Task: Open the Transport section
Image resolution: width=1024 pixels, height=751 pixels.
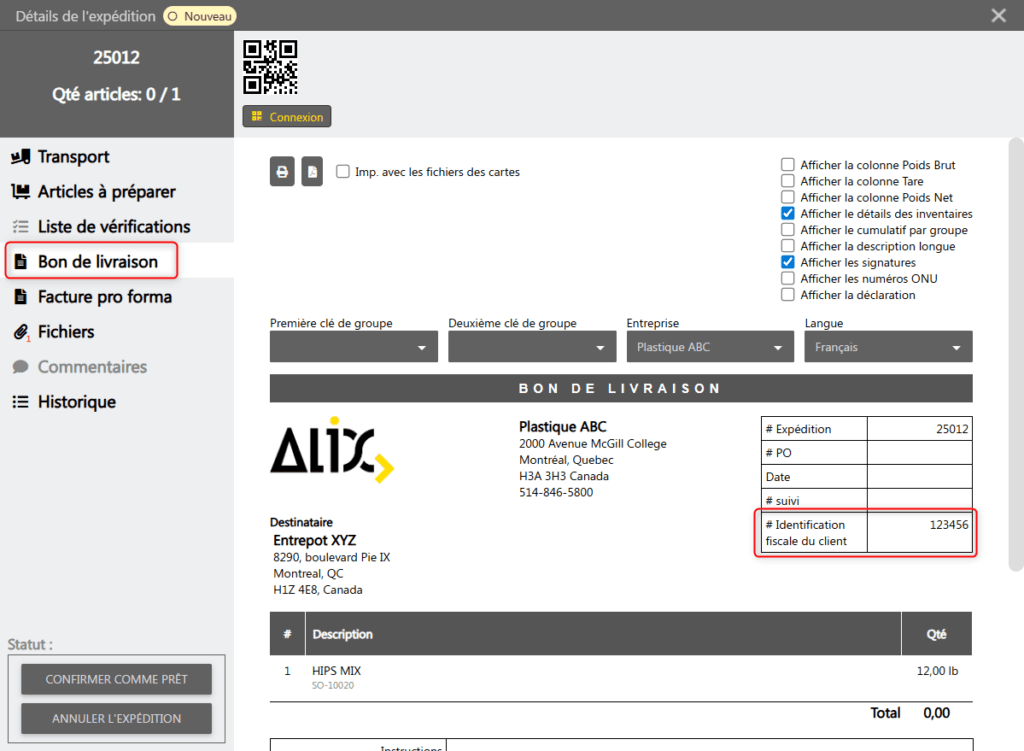Action: (x=73, y=157)
